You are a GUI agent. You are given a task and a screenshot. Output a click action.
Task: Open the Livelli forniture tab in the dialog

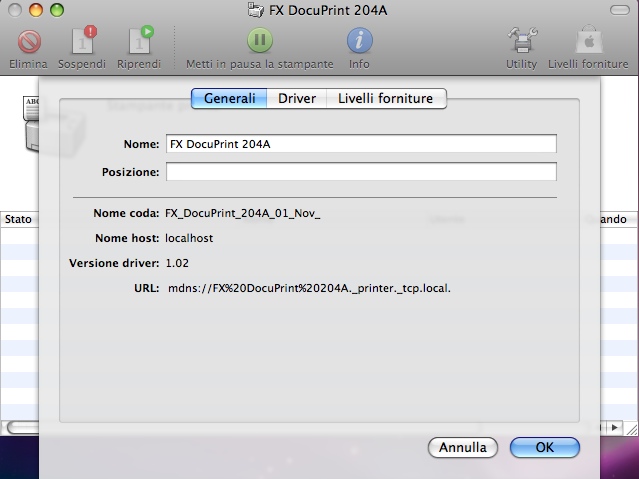[x=386, y=98]
